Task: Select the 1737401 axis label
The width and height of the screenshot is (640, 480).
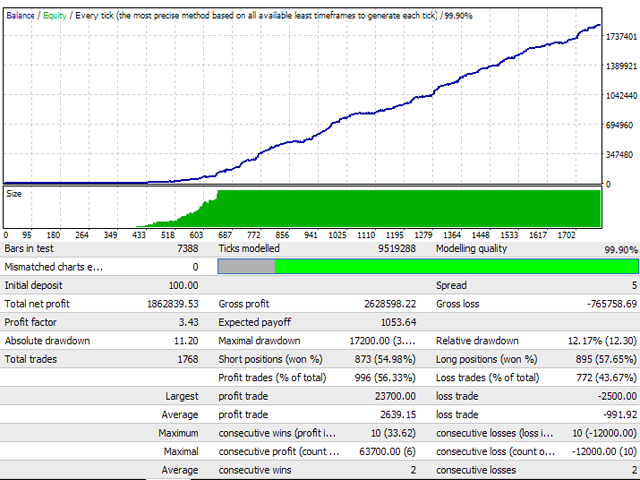Action: [x=621, y=37]
